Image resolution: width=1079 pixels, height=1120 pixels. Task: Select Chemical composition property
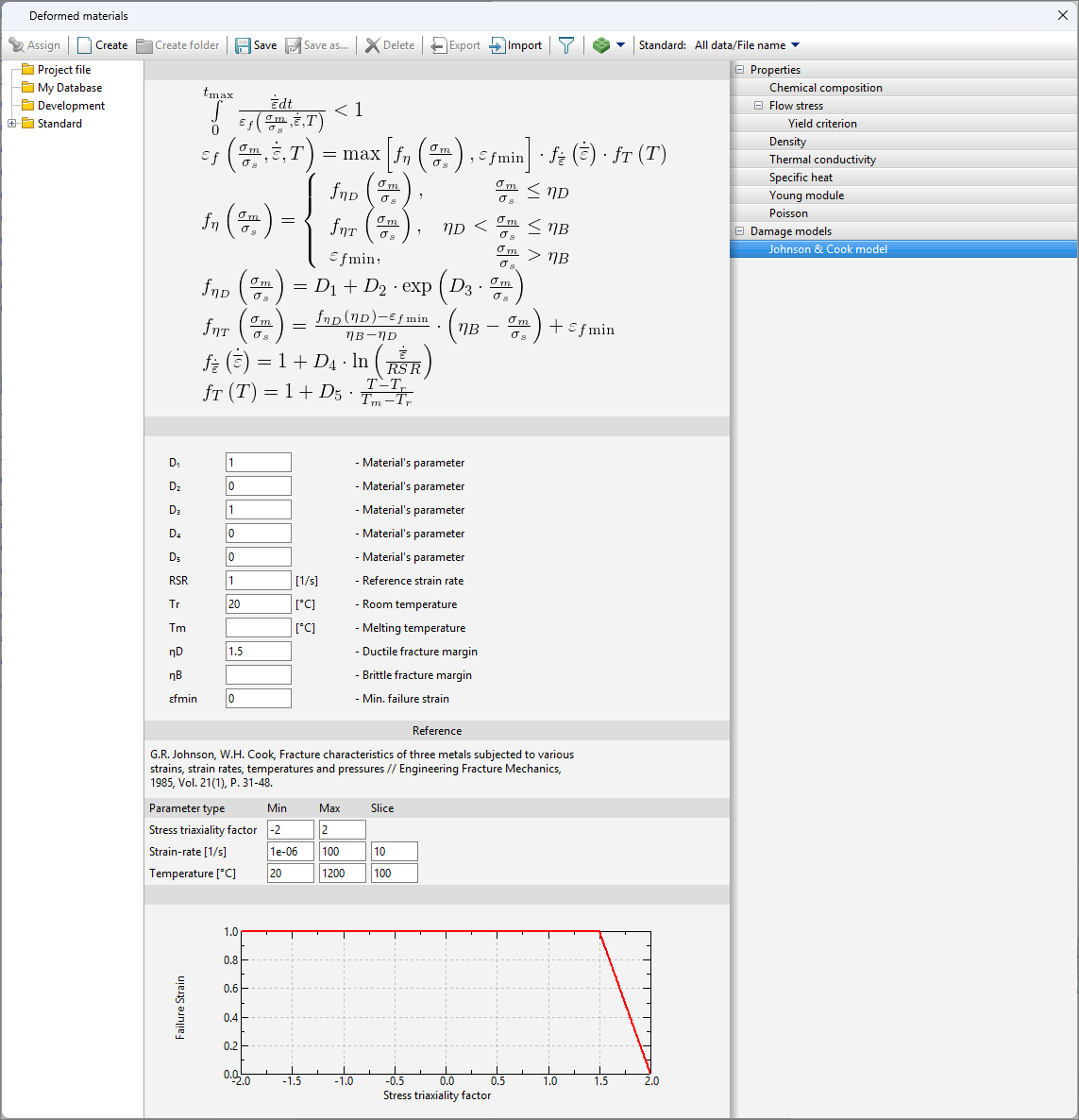click(825, 88)
